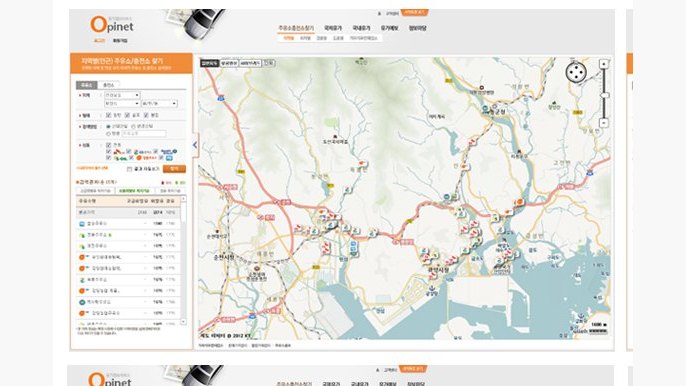
Task: Switch the map to 위성영상 view
Action: (229, 63)
